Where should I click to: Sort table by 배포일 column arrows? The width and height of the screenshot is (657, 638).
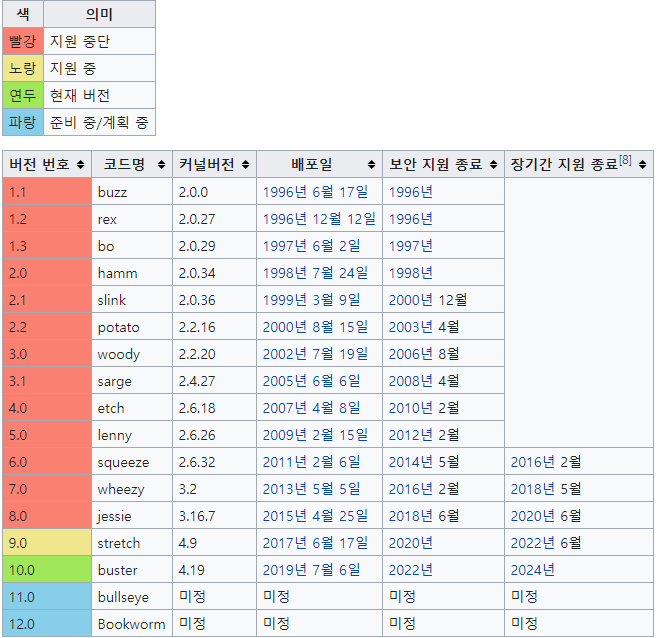[x=371, y=165]
